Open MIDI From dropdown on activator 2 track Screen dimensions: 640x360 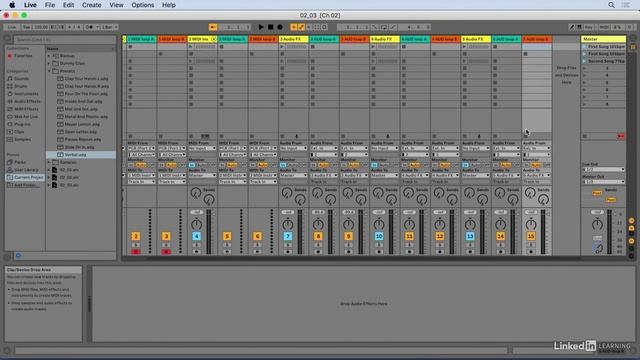141,148
